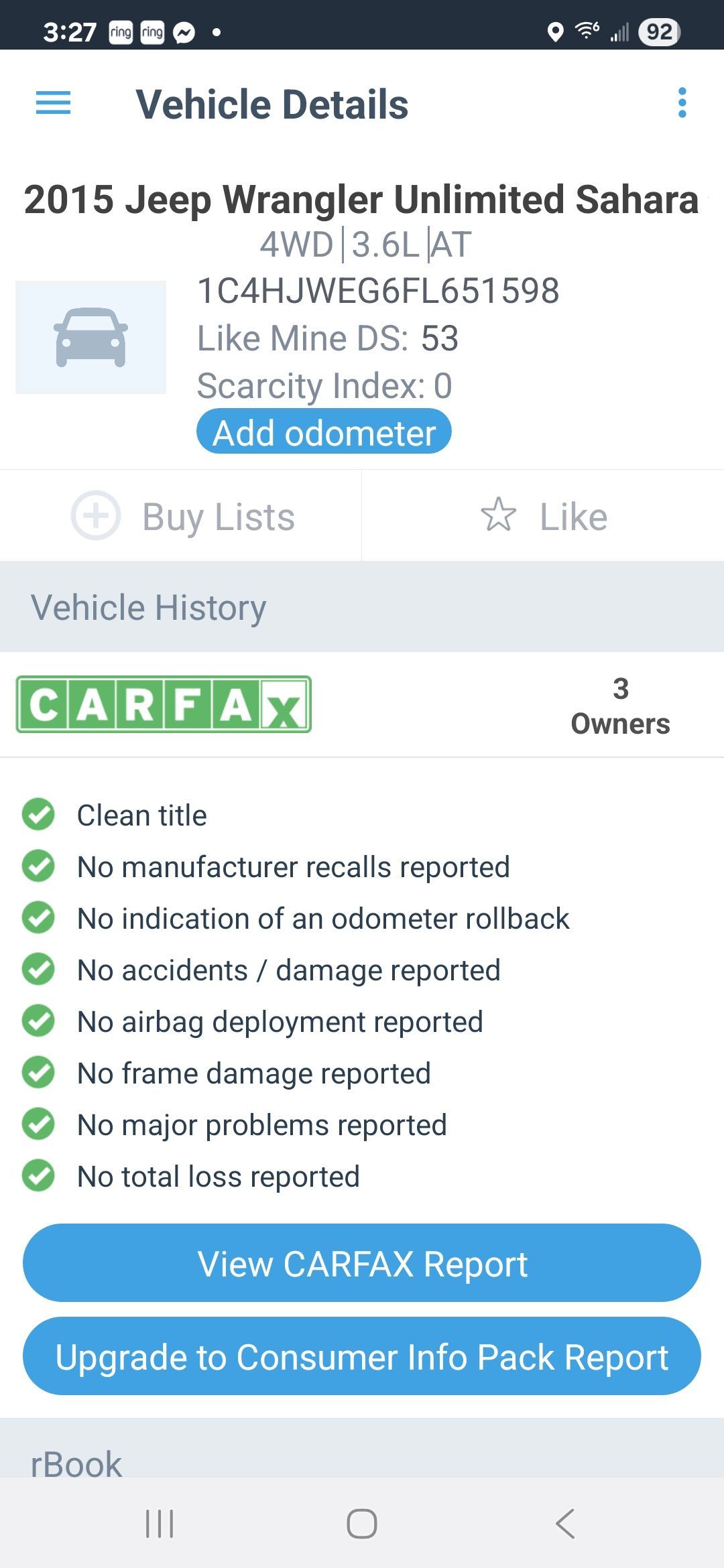Tap Android back navigation arrow
This screenshot has height=1568, width=724.
tap(565, 1524)
